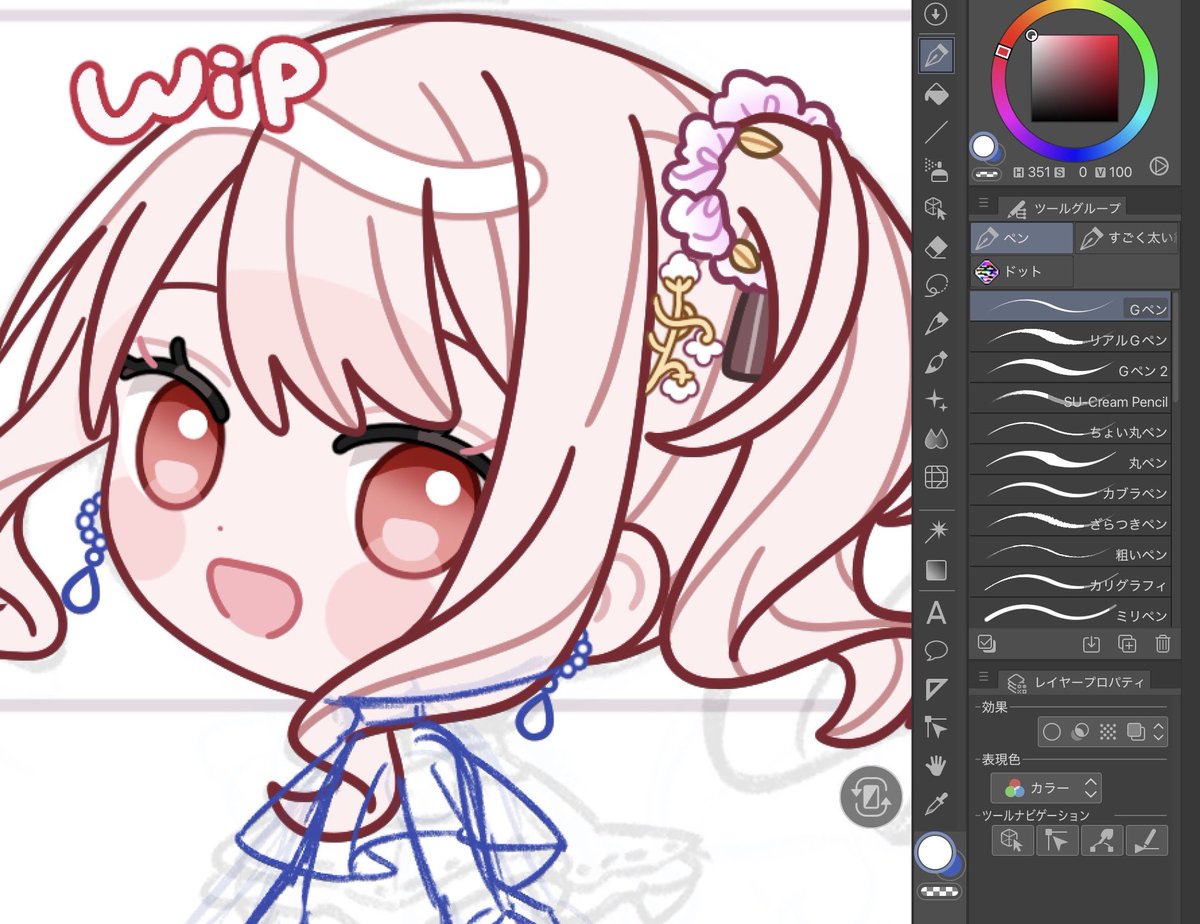Select the Eyedropper tool
Image resolution: width=1200 pixels, height=924 pixels.
coord(936,803)
